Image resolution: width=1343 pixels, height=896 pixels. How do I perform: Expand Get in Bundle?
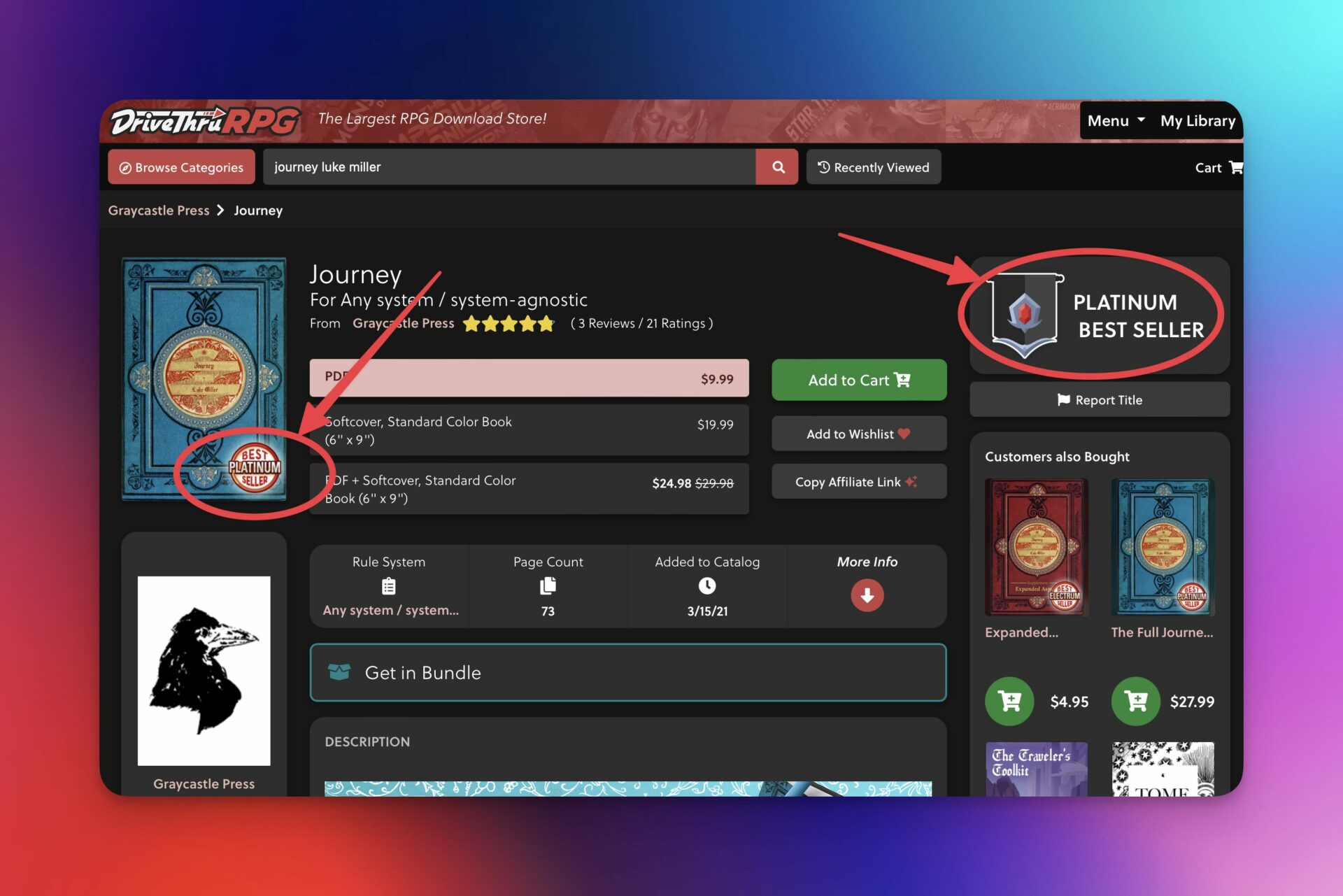pyautogui.click(x=628, y=672)
